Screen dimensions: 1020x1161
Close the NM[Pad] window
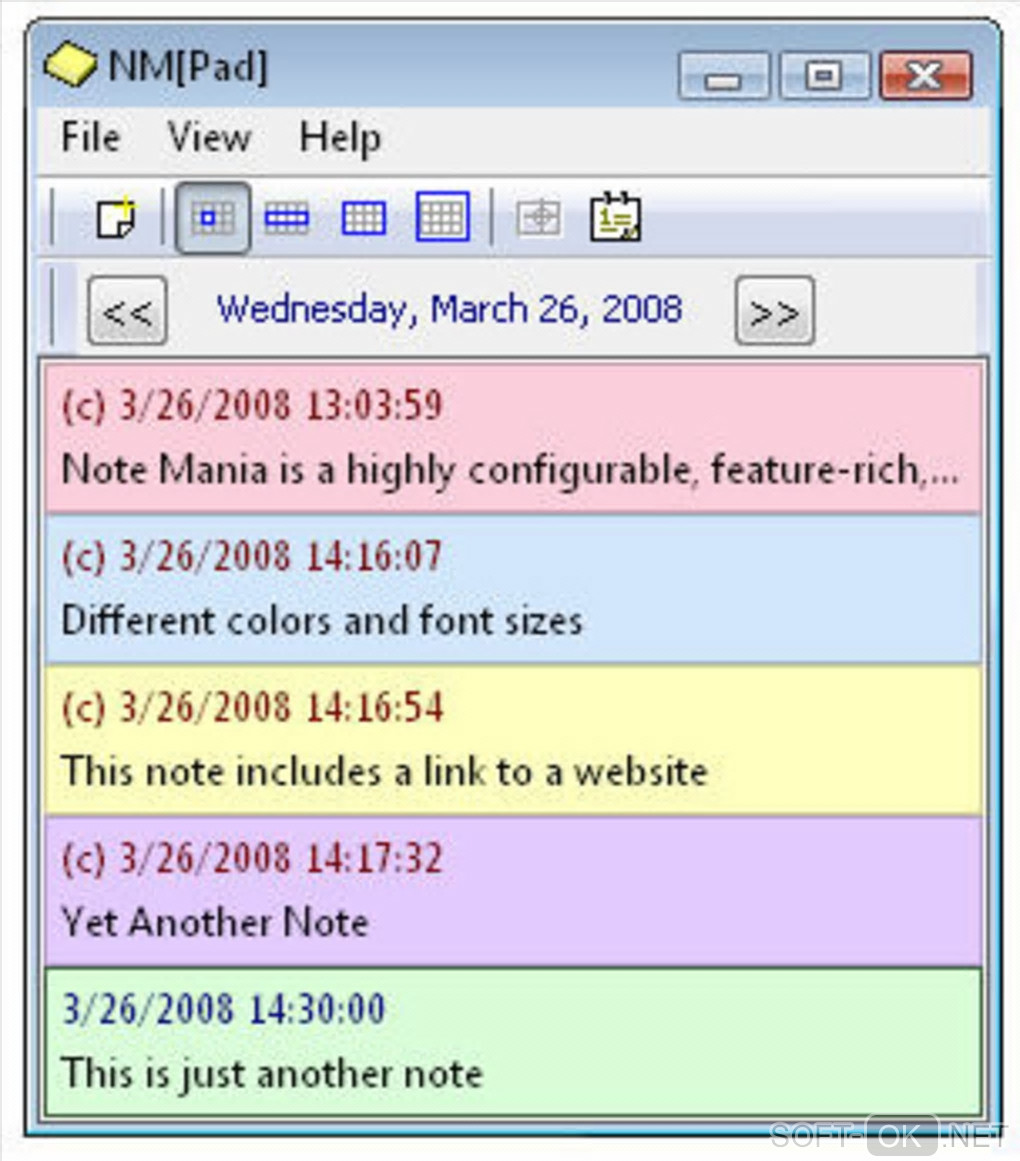point(926,76)
